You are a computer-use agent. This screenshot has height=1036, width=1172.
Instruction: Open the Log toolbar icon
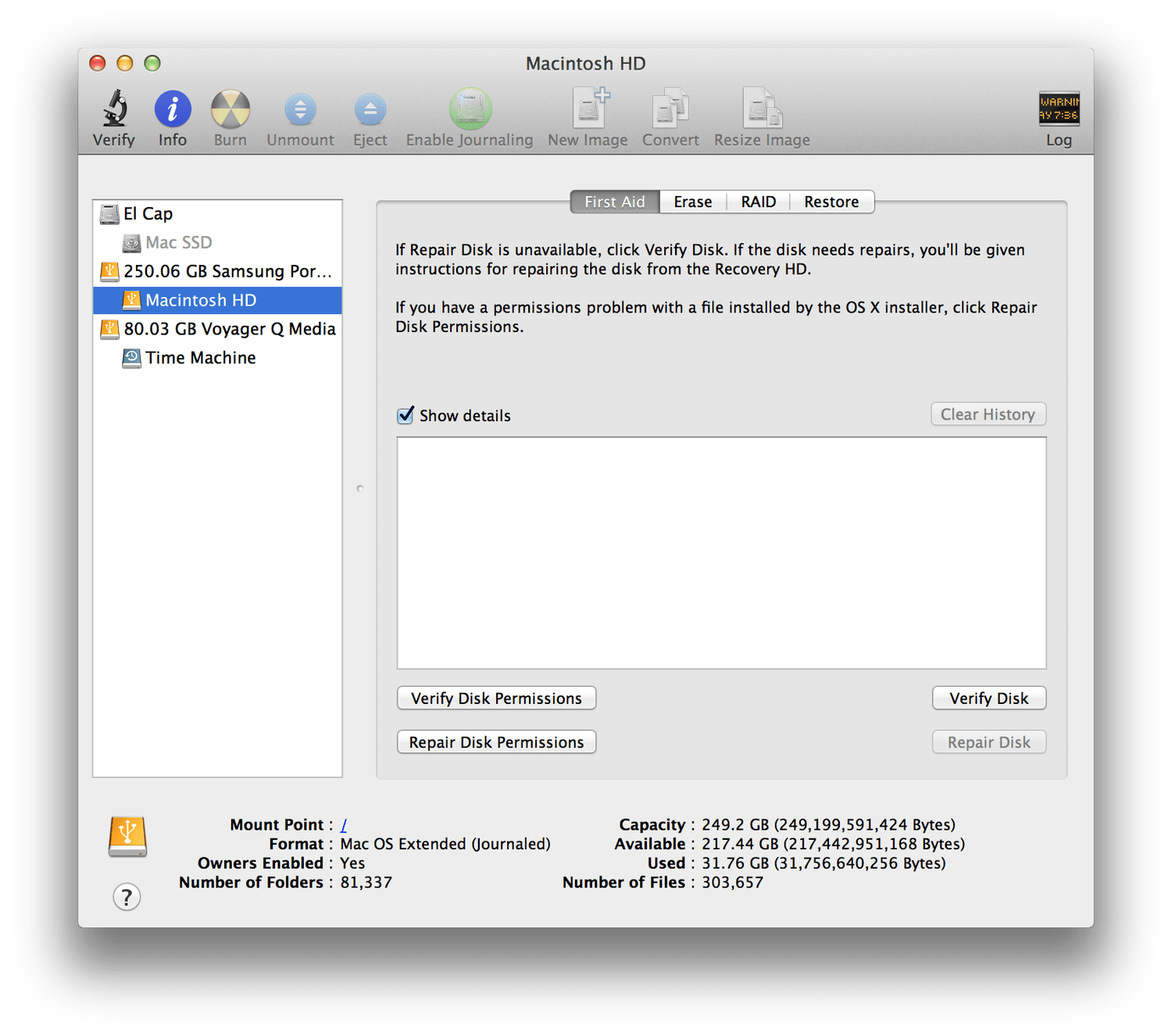click(x=1059, y=109)
